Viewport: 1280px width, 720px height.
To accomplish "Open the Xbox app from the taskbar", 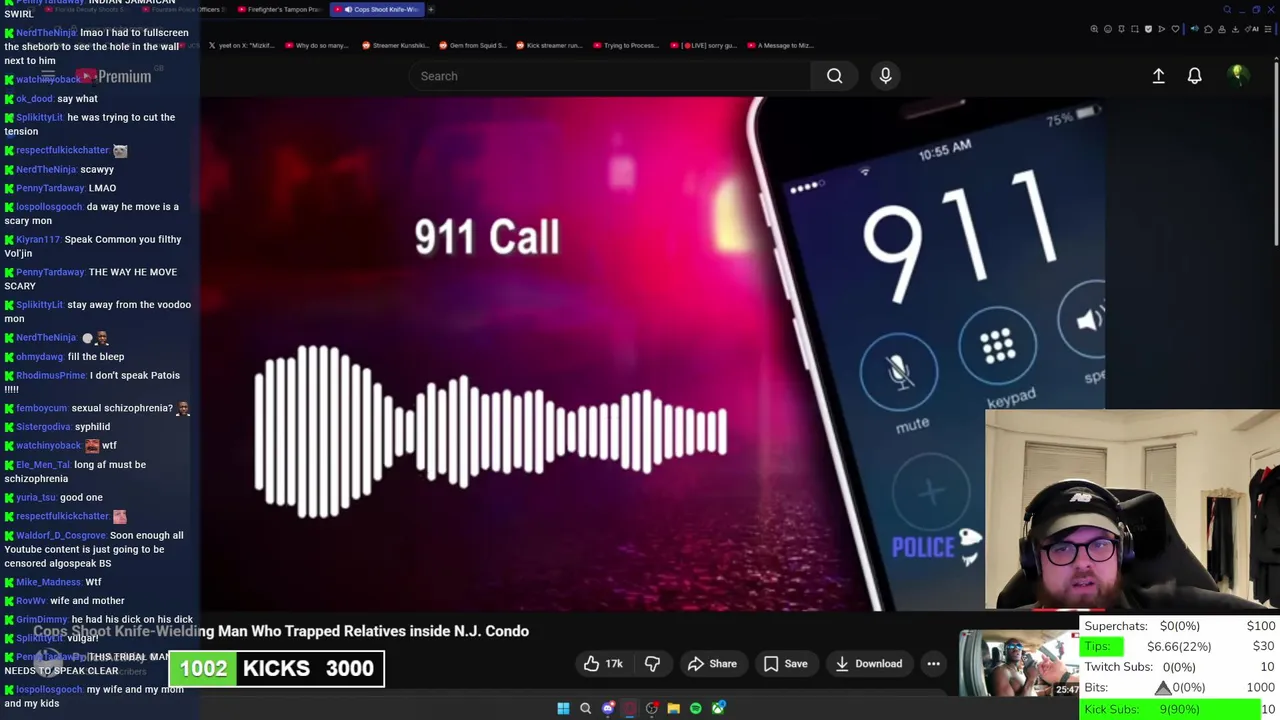I will 718,708.
